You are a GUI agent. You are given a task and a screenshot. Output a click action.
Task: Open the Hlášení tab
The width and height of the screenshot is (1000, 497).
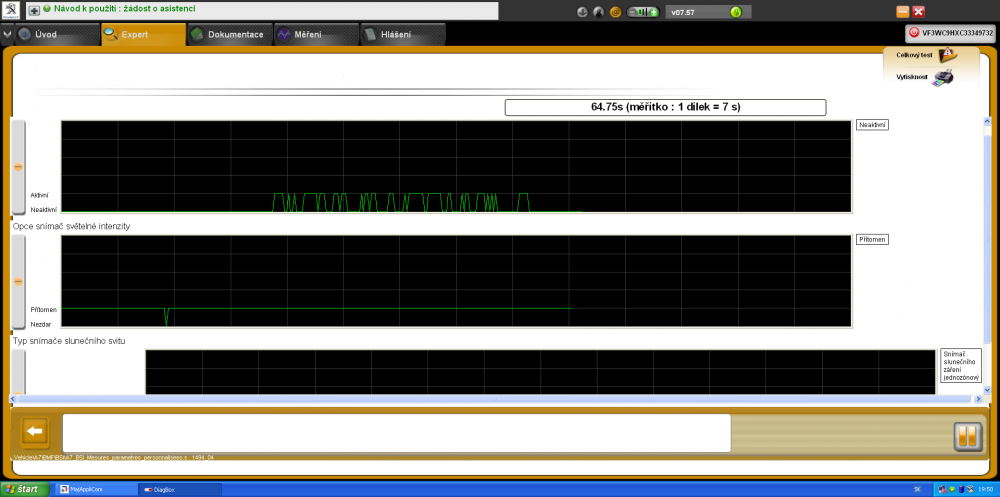pyautogui.click(x=403, y=34)
